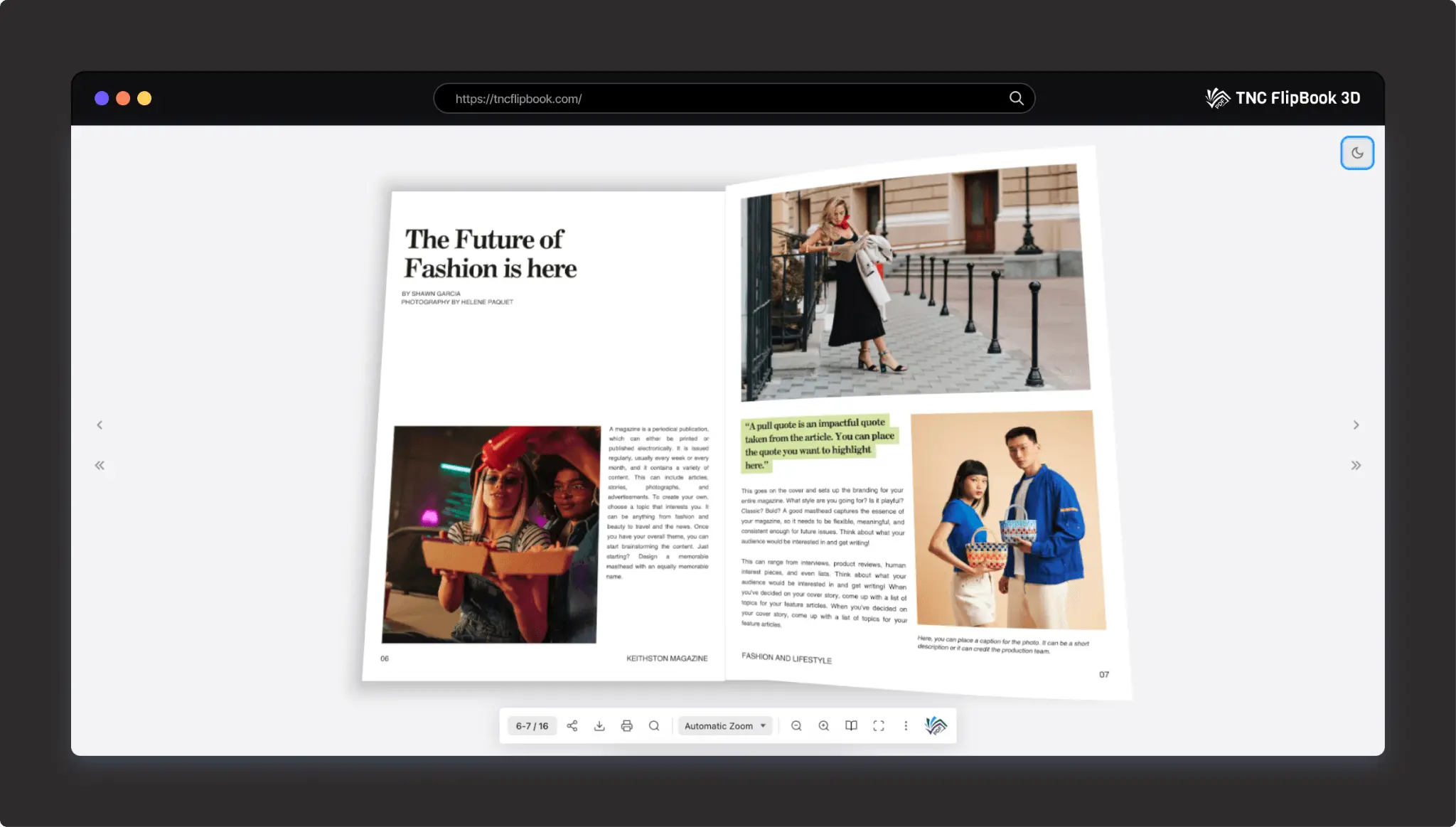Click the search icon in address bar
Viewport: 1456px width, 827px height.
pos(1017,98)
